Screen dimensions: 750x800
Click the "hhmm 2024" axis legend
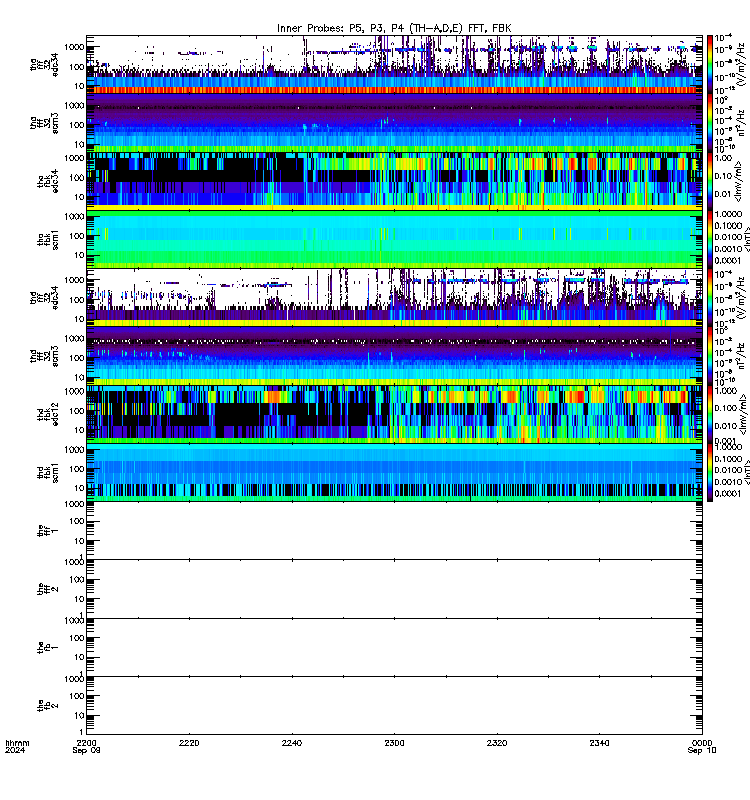[17, 746]
